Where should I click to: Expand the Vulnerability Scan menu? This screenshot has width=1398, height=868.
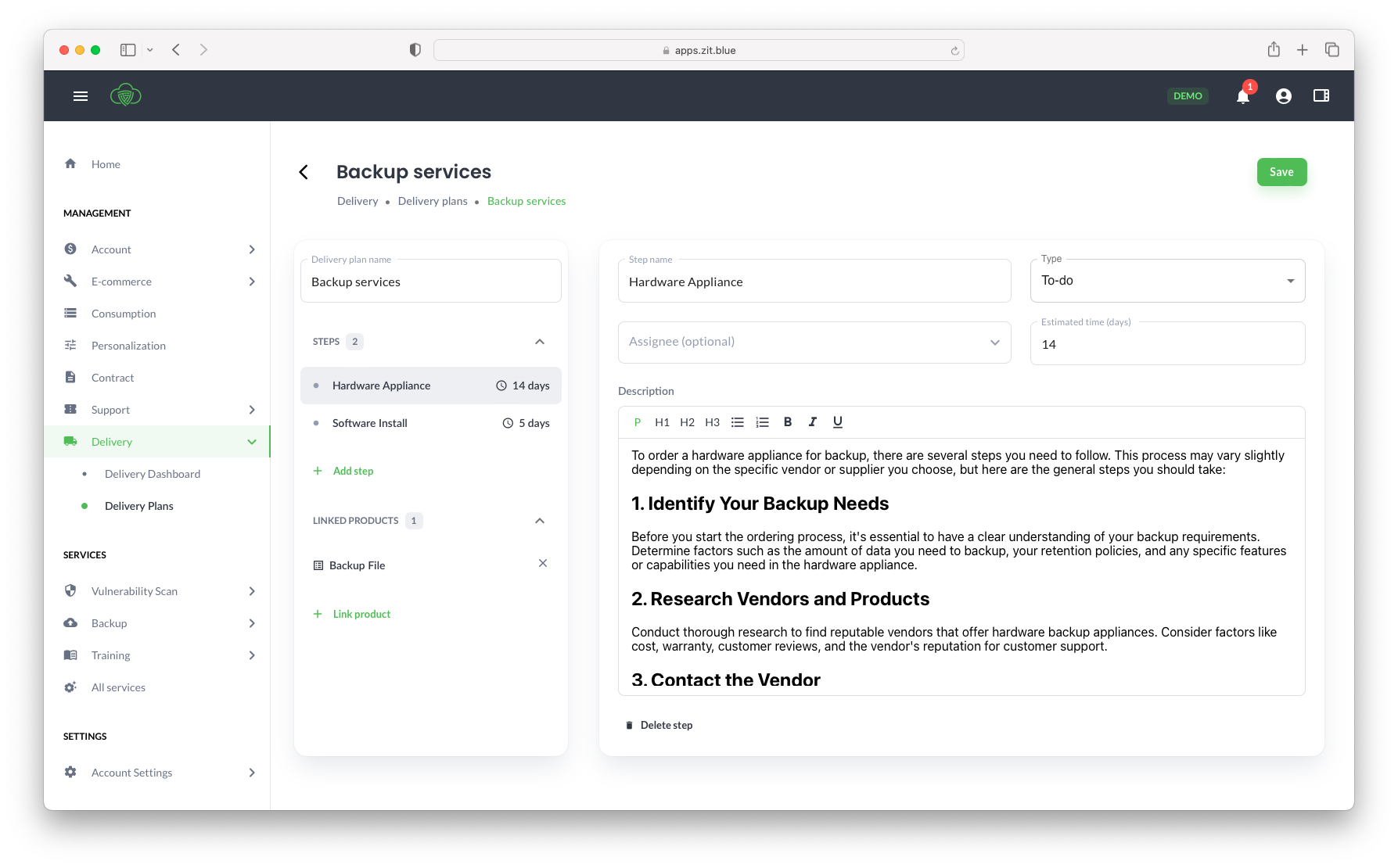(252, 591)
